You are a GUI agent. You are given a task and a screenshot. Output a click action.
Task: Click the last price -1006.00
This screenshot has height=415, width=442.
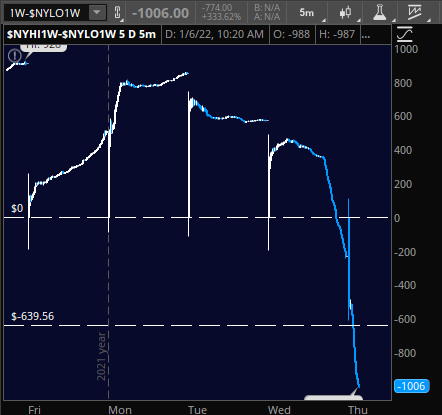[161, 13]
